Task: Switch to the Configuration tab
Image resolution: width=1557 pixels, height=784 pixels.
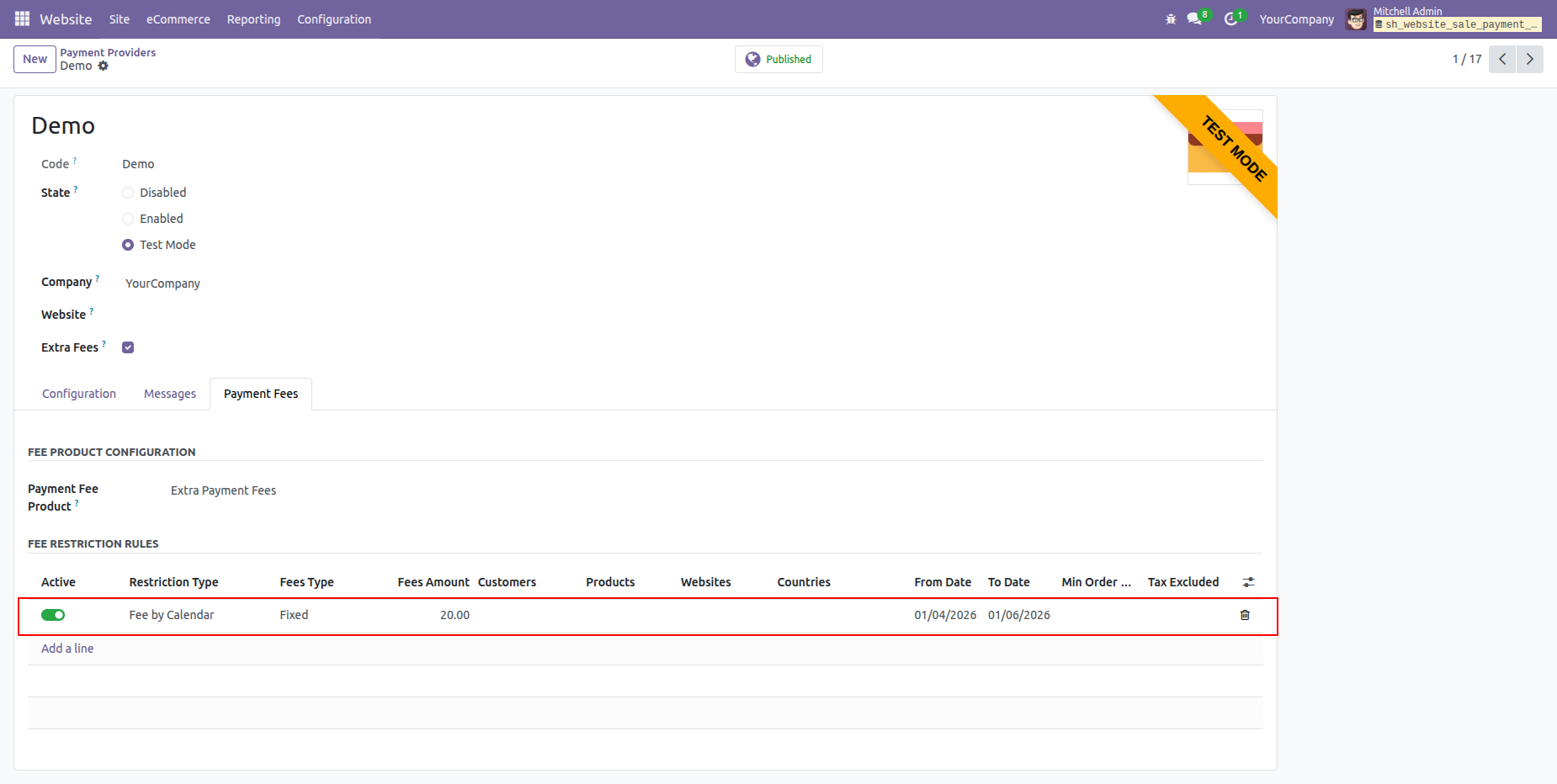Action: (x=79, y=394)
